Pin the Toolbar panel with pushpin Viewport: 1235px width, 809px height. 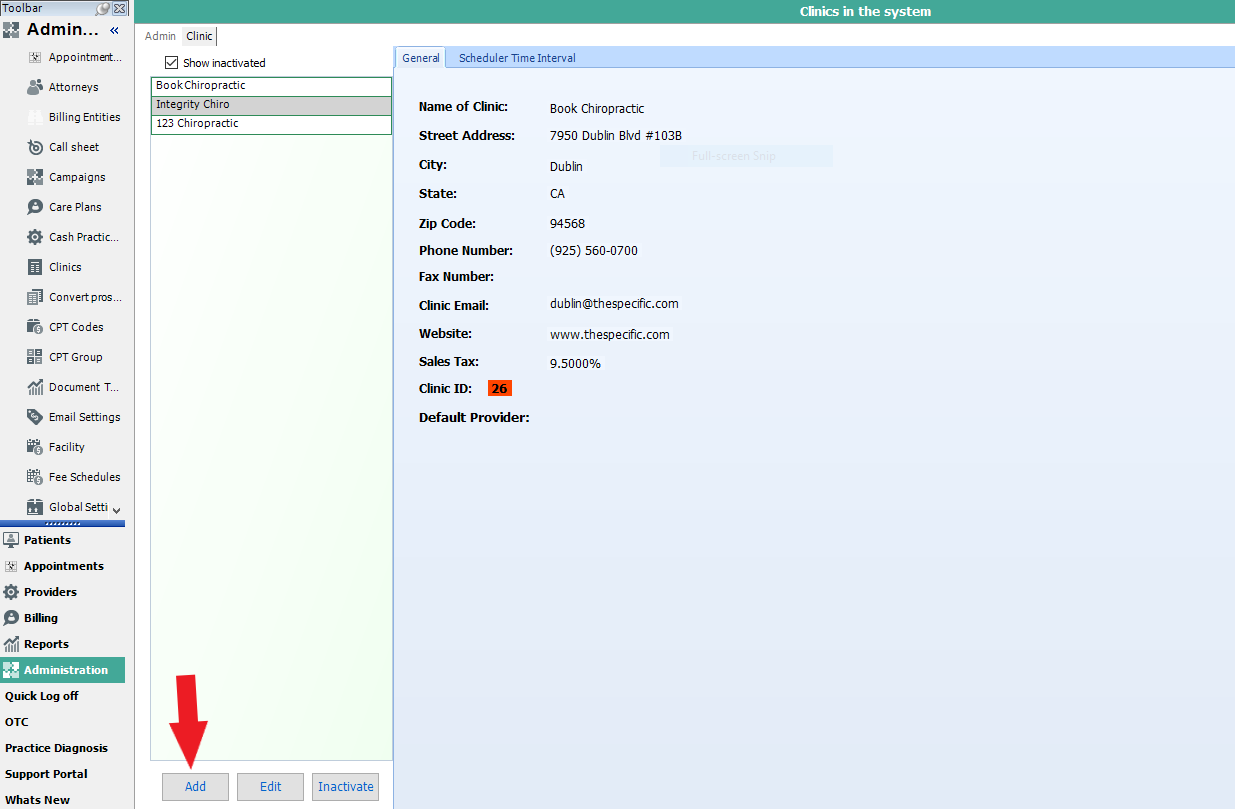(x=103, y=8)
